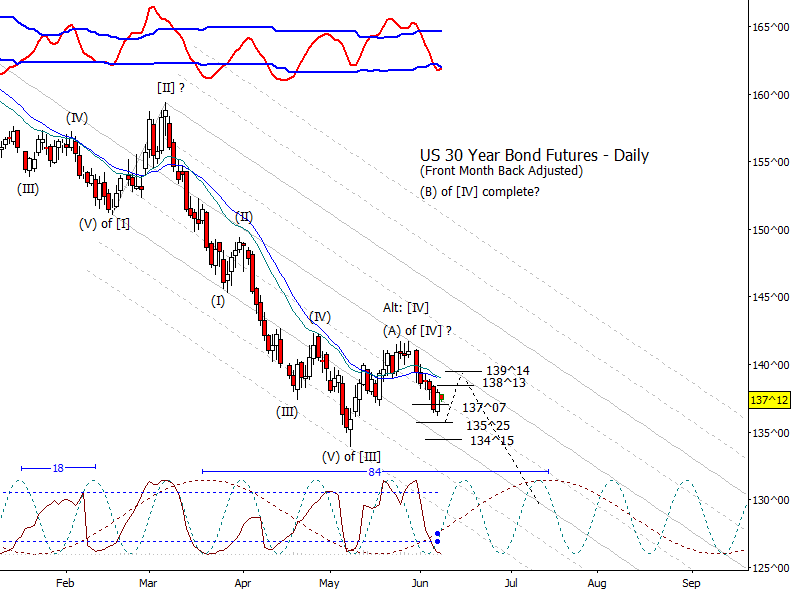
Task: Click the 137^07 price level label
Action: [x=484, y=408]
